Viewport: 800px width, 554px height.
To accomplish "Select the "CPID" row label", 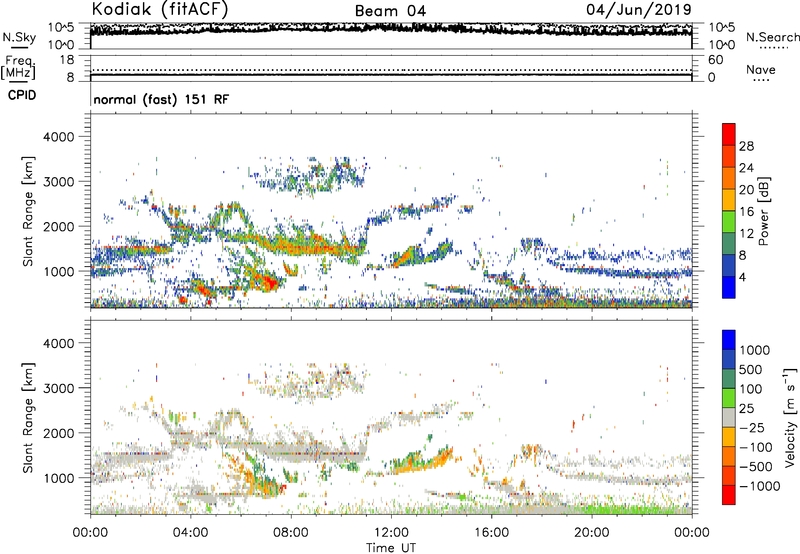I will tap(22, 95).
